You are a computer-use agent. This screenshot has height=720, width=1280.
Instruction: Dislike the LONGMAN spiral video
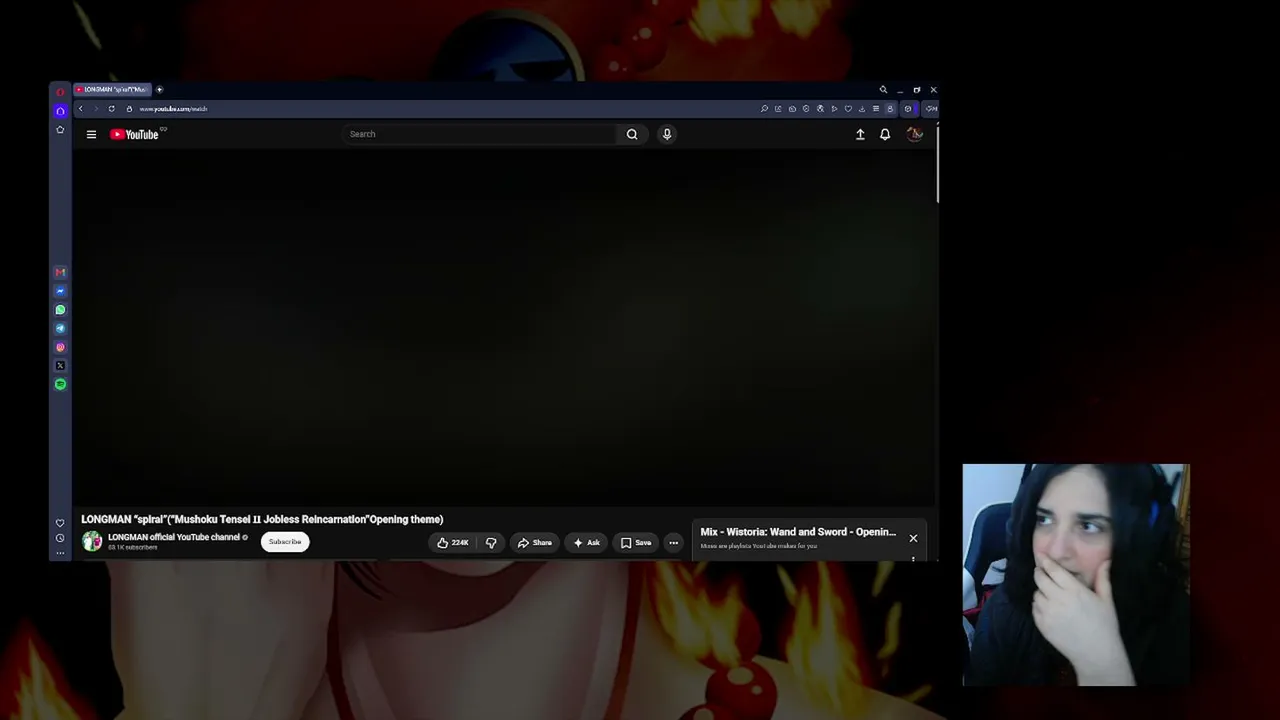coord(491,543)
